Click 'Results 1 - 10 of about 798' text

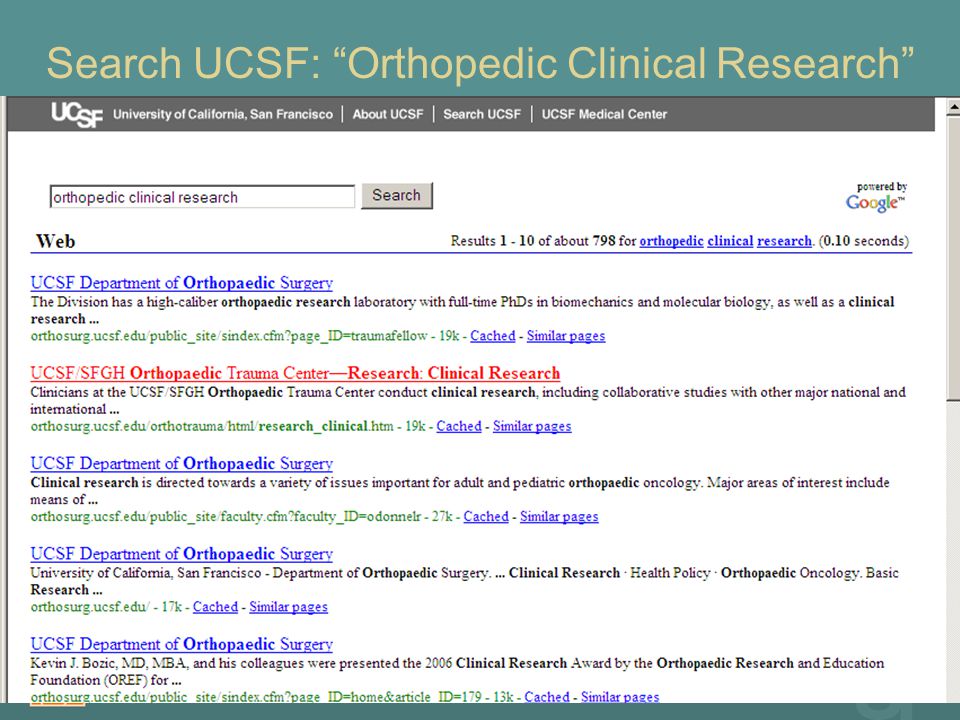[533, 241]
